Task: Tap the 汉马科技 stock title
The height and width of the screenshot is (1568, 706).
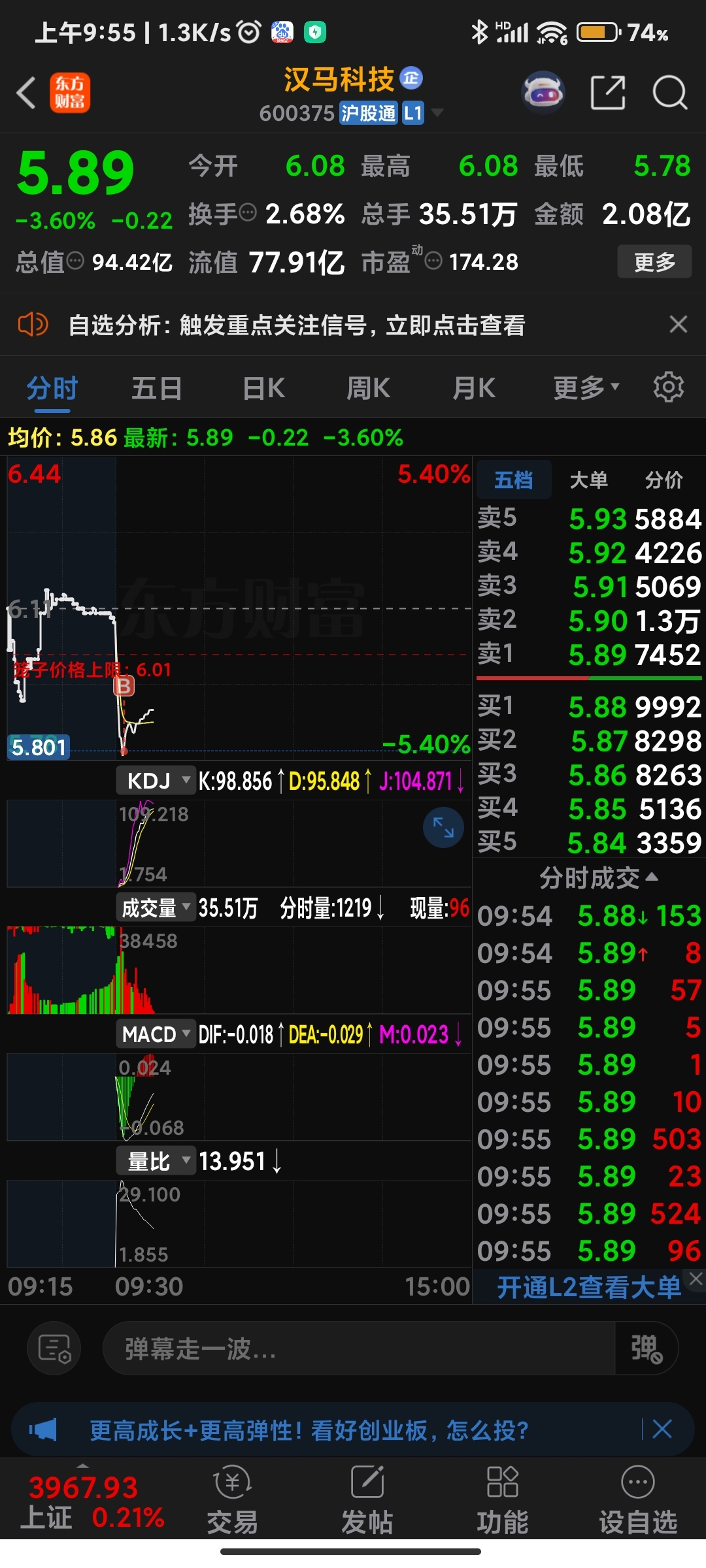Action: pos(339,79)
